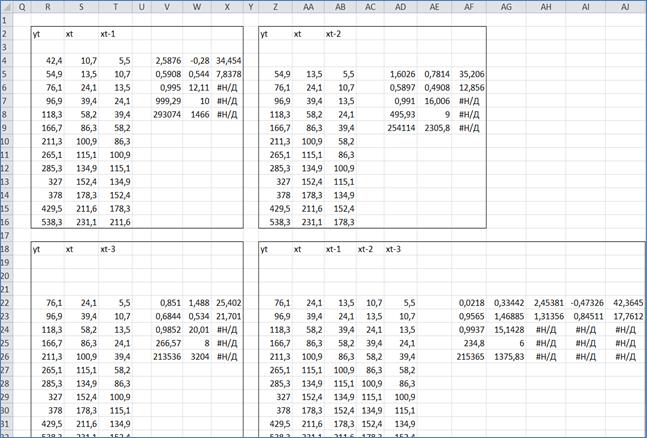Select cell with value 254114

[401, 127]
